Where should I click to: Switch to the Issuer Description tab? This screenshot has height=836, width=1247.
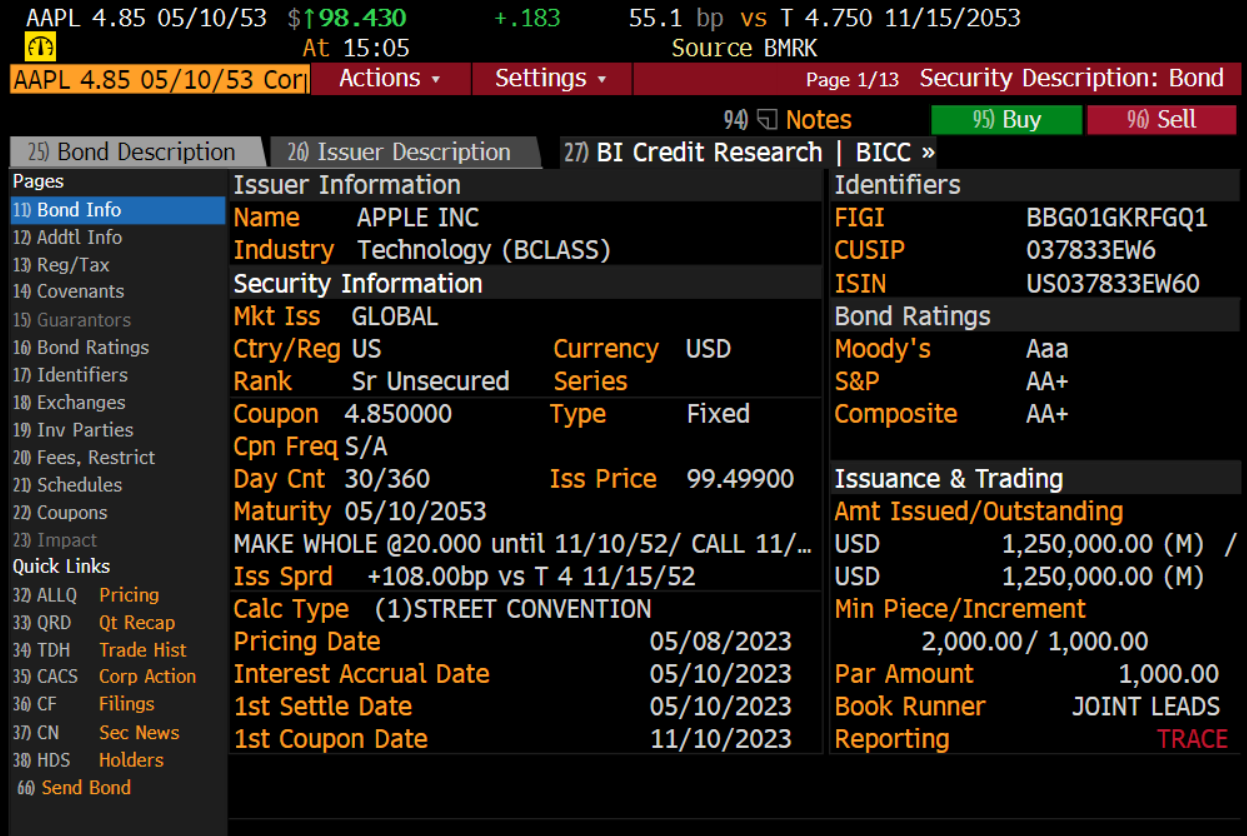pyautogui.click(x=403, y=153)
